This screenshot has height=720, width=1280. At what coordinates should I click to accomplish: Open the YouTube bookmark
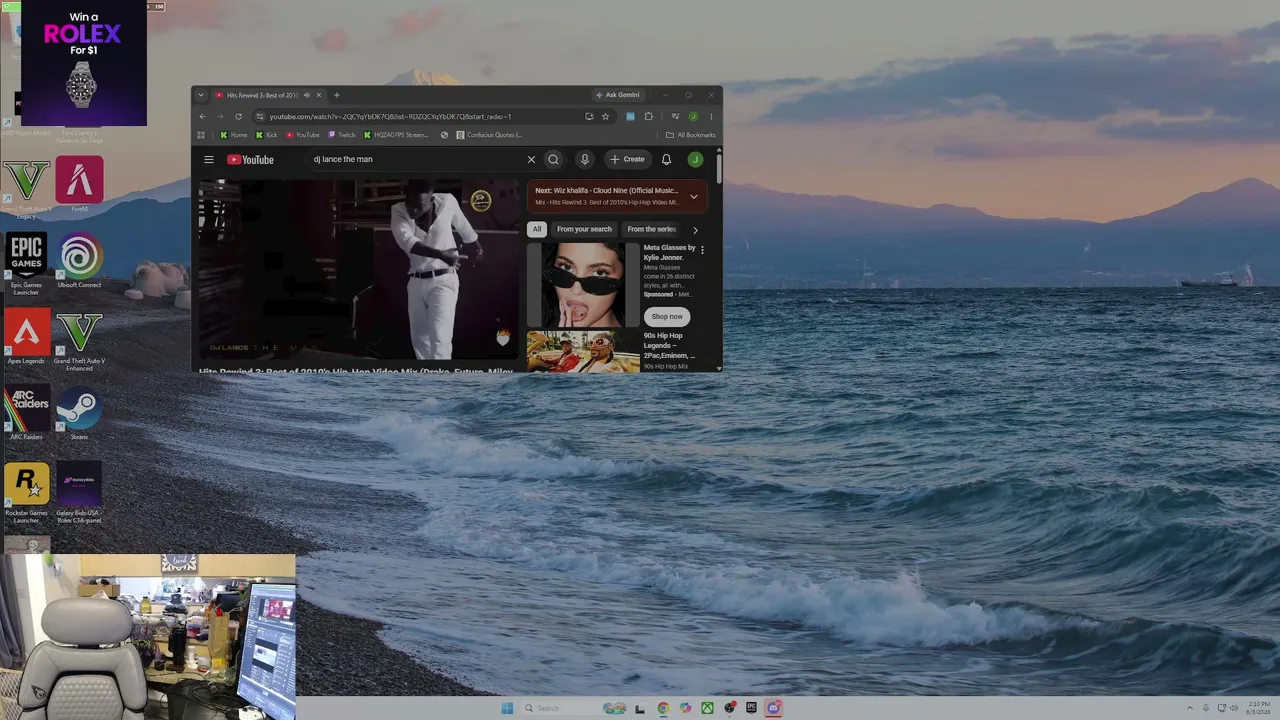point(303,135)
